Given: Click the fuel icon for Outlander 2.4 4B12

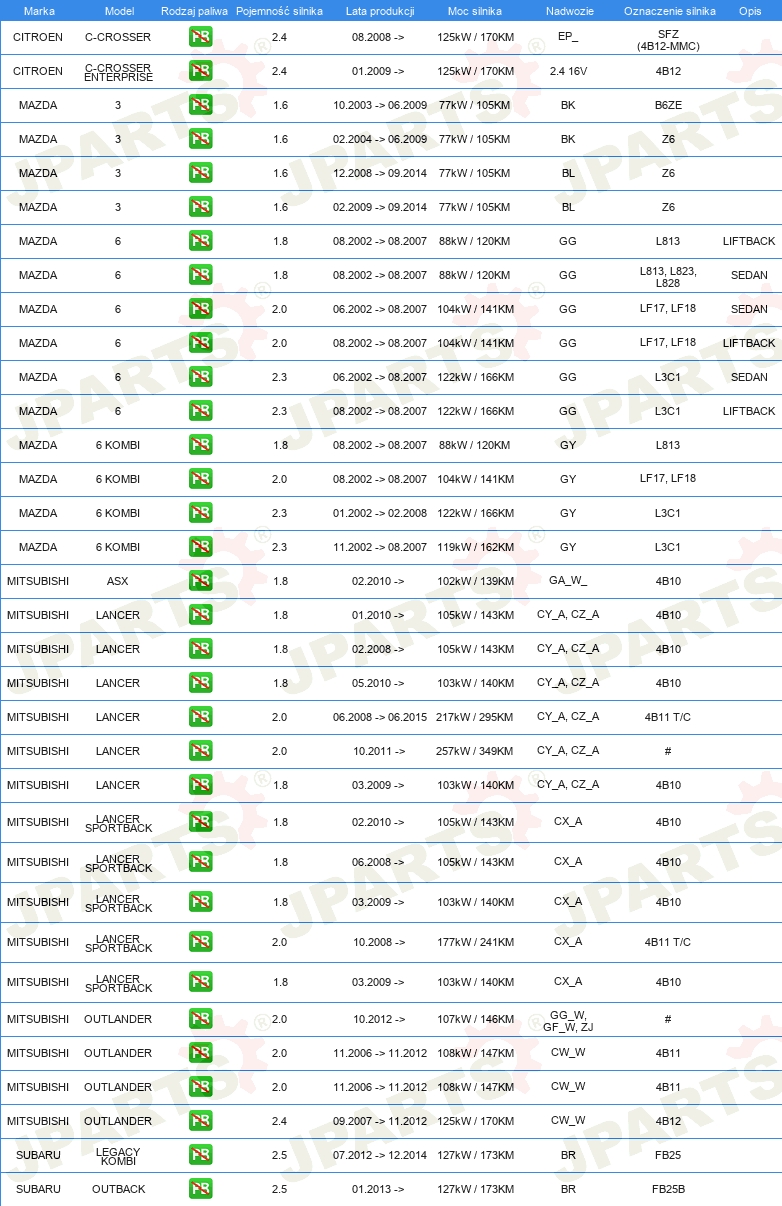Looking at the screenshot, I should pos(200,1122).
